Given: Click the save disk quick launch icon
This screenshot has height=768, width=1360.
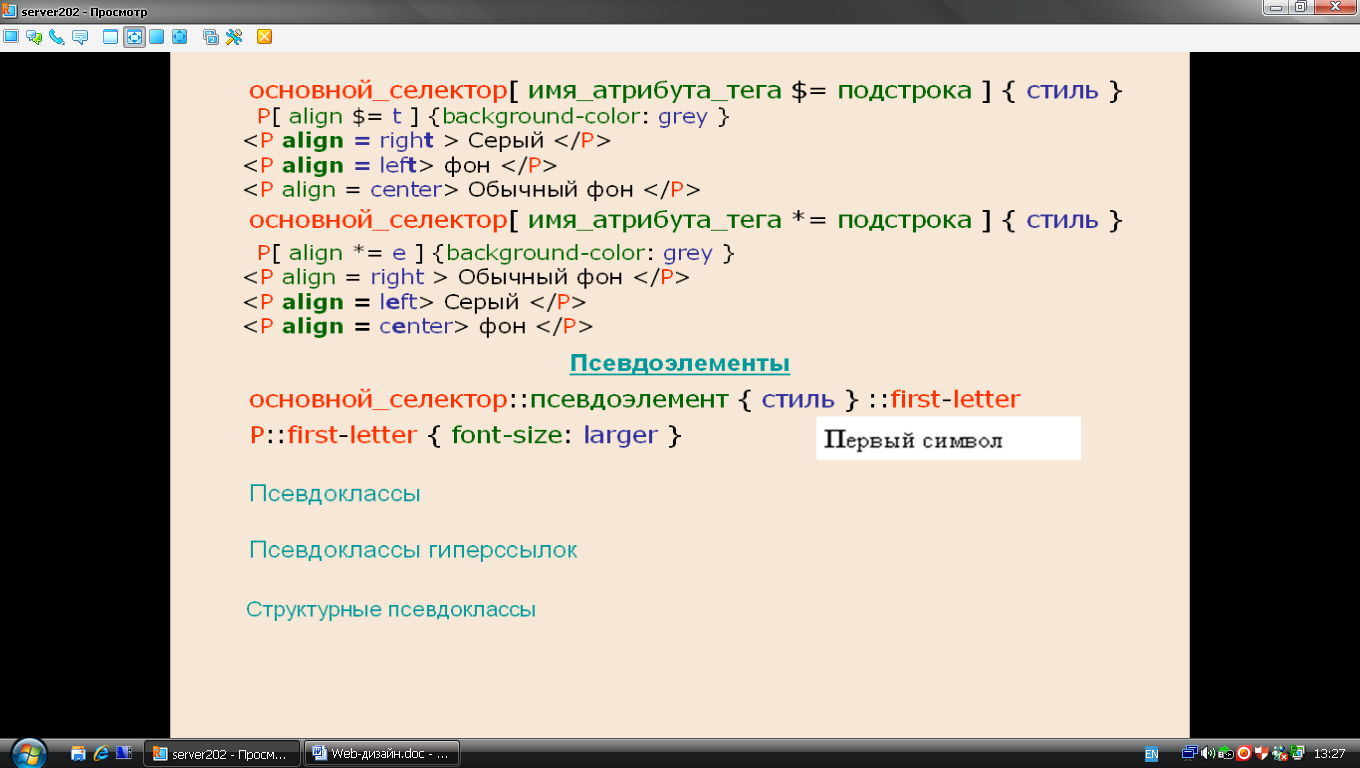Looking at the screenshot, I should pos(78,753).
